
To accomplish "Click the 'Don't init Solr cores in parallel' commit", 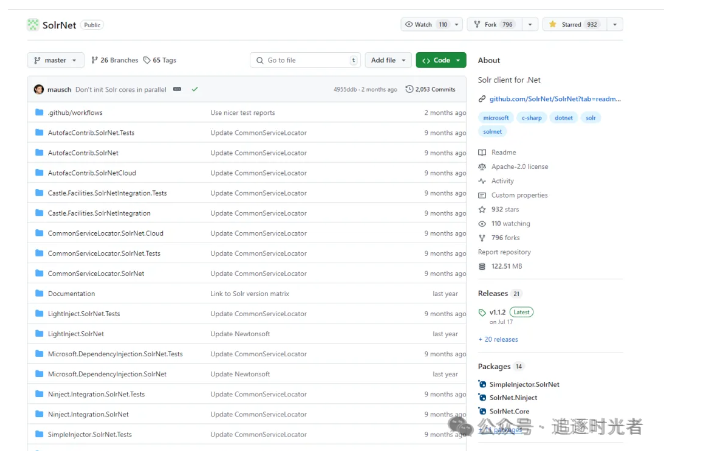I will point(121,89).
